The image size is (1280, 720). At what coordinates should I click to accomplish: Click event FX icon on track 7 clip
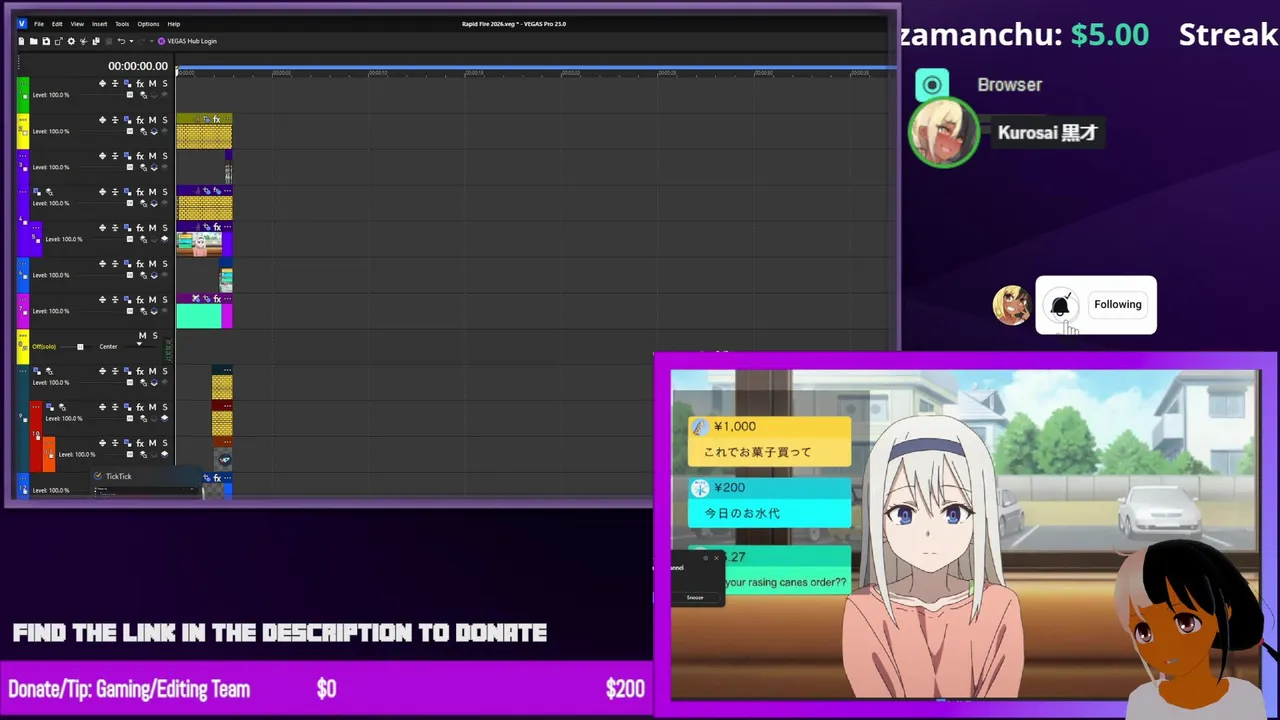pos(217,299)
